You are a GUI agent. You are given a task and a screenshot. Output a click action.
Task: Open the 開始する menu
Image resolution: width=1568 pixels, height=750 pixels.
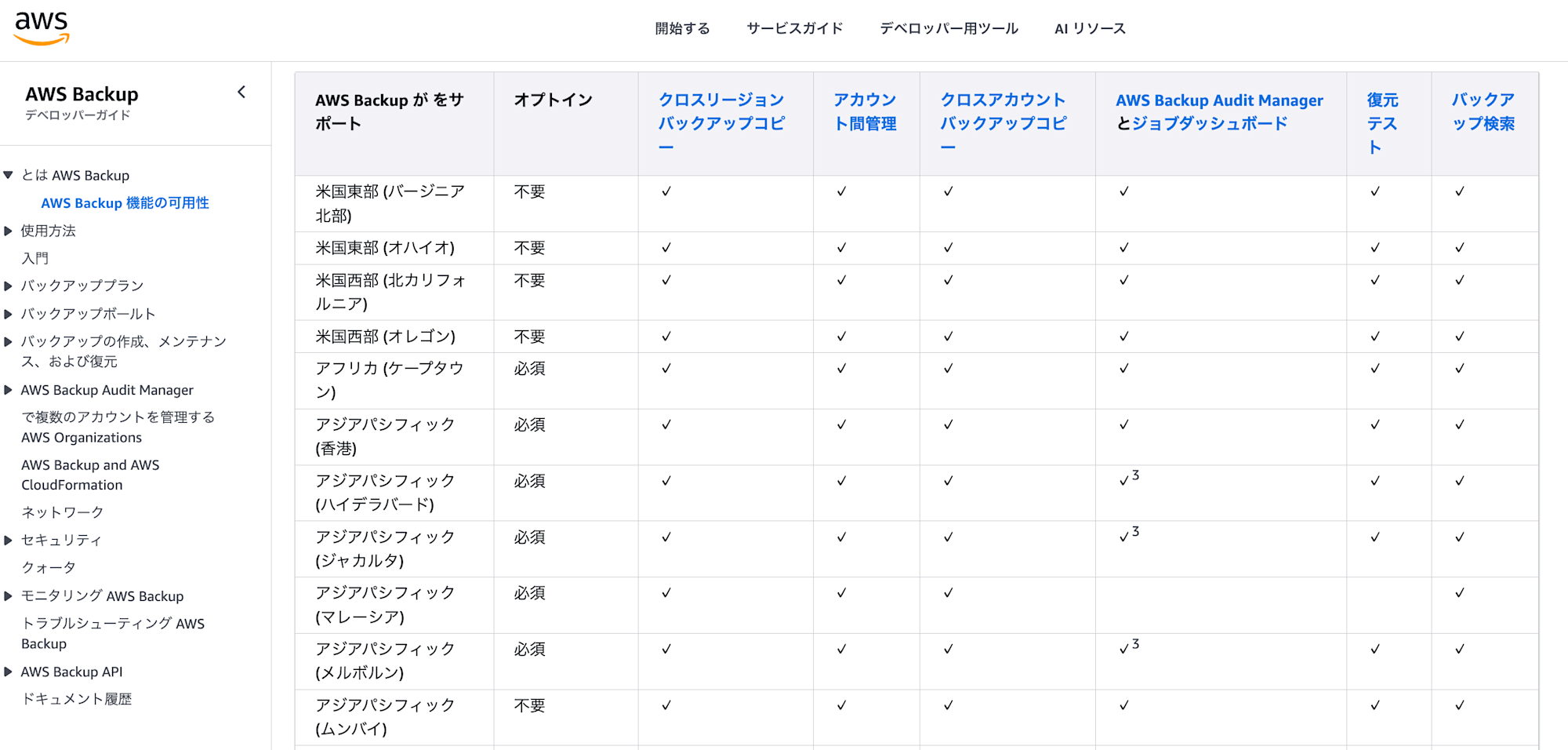[x=682, y=28]
